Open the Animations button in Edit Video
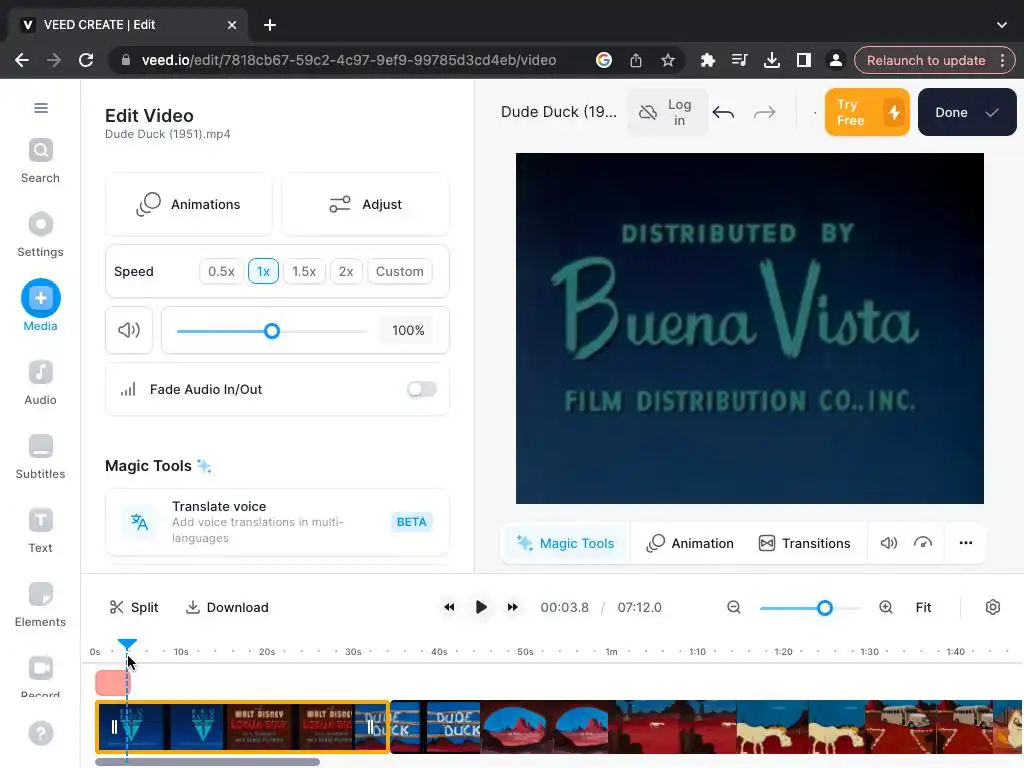This screenshot has height=768, width=1024. [189, 204]
